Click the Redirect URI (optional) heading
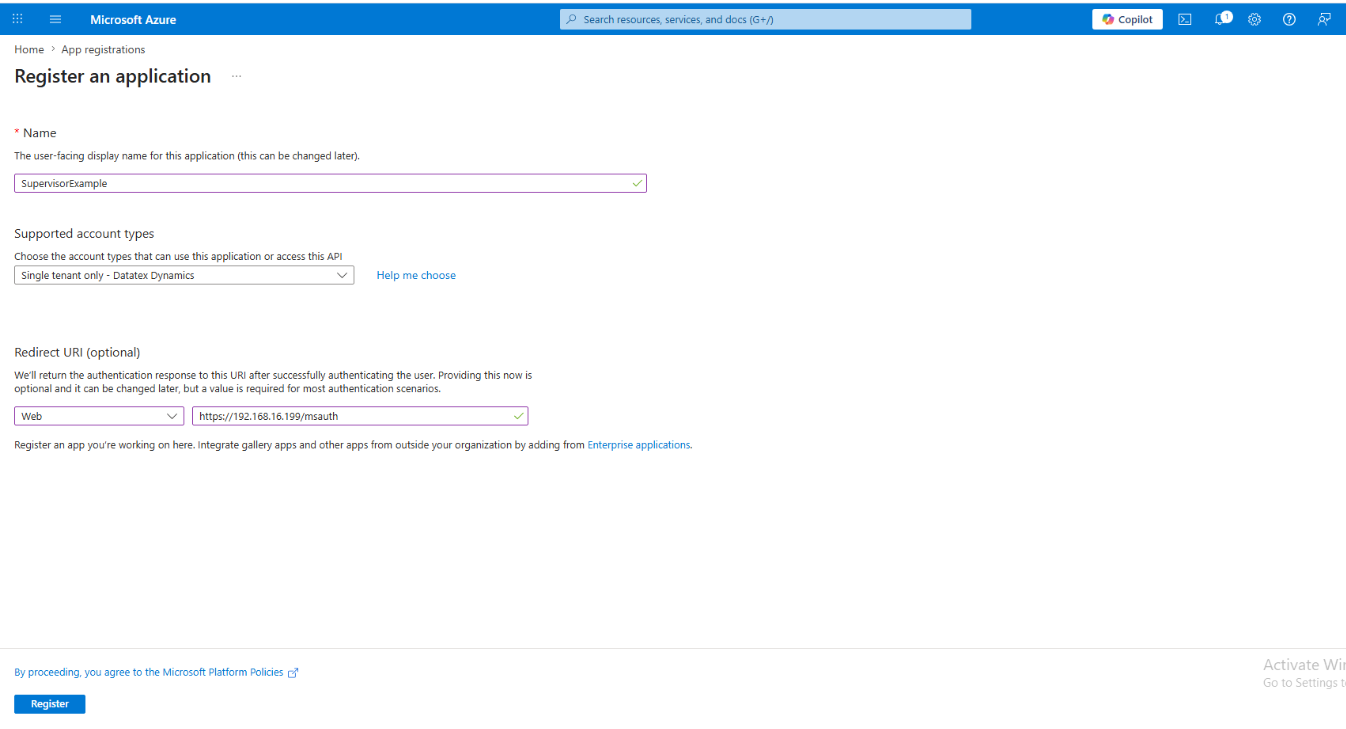Image resolution: width=1346 pixels, height=729 pixels. coord(77,352)
